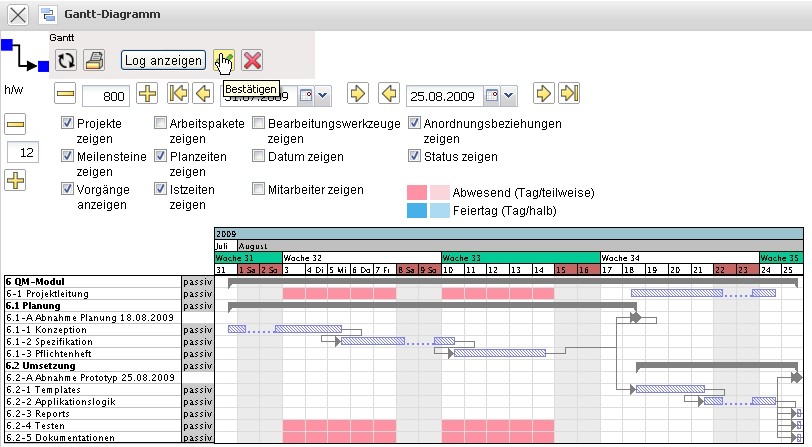Uncheck Projekte zeigen checkbox

click(67, 124)
